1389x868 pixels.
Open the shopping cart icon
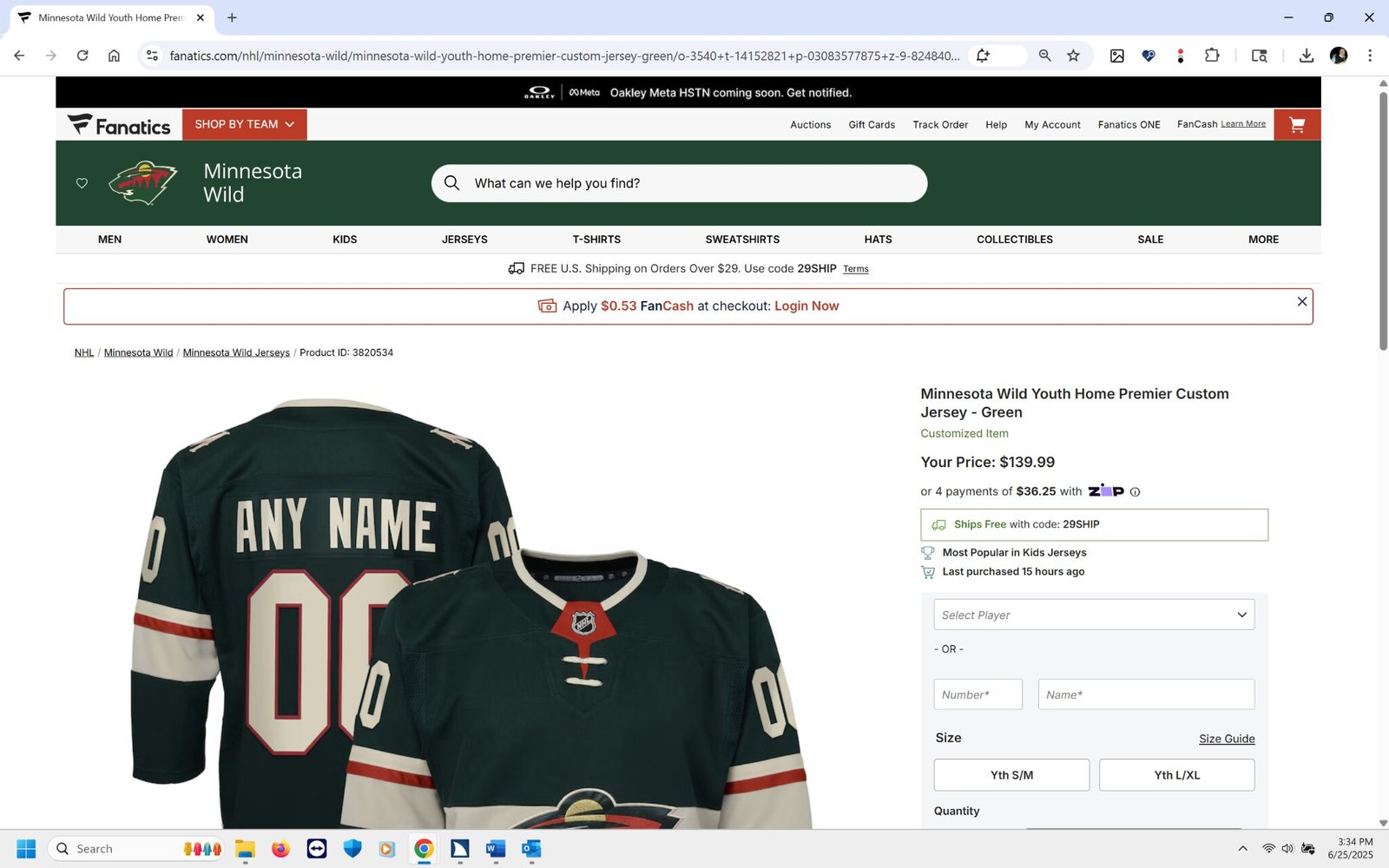1297,125
